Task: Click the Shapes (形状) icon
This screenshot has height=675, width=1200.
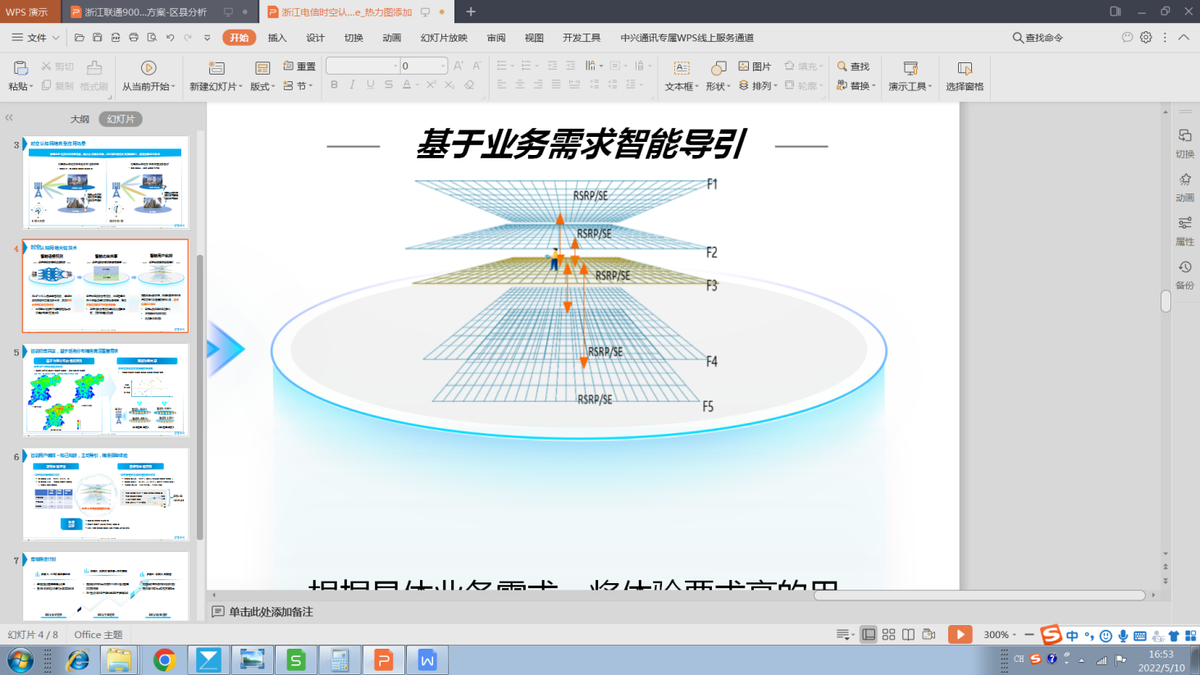Action: tap(718, 68)
